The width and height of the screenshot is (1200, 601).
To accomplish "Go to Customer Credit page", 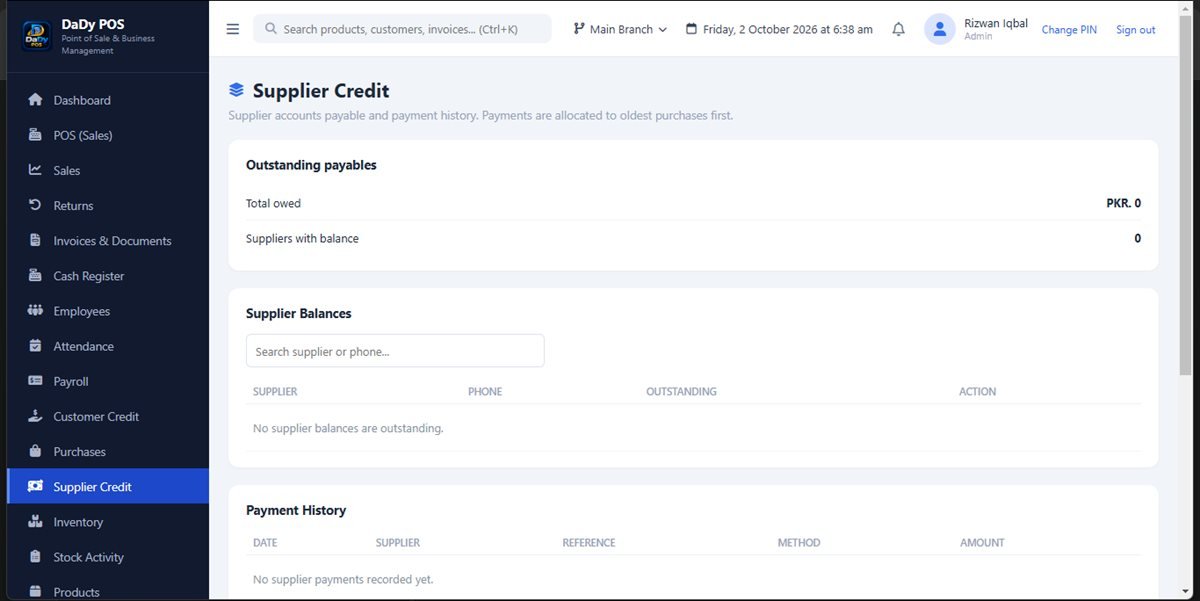I will click(x=108, y=416).
